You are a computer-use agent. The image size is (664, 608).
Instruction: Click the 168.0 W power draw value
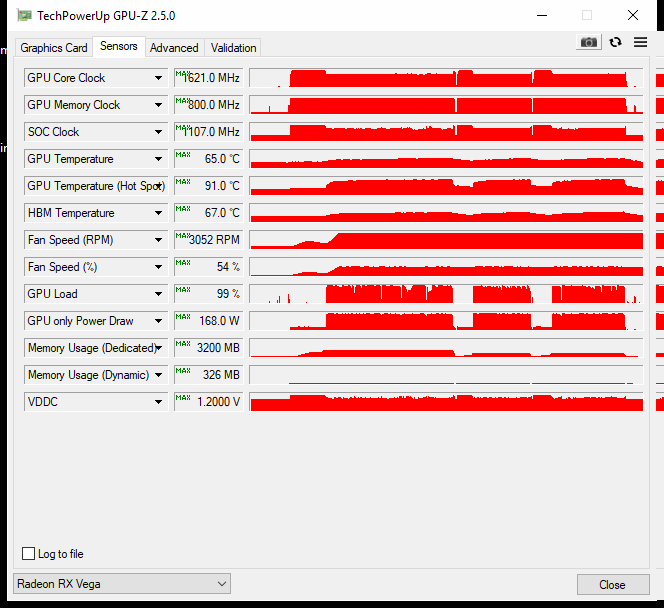[x=209, y=321]
